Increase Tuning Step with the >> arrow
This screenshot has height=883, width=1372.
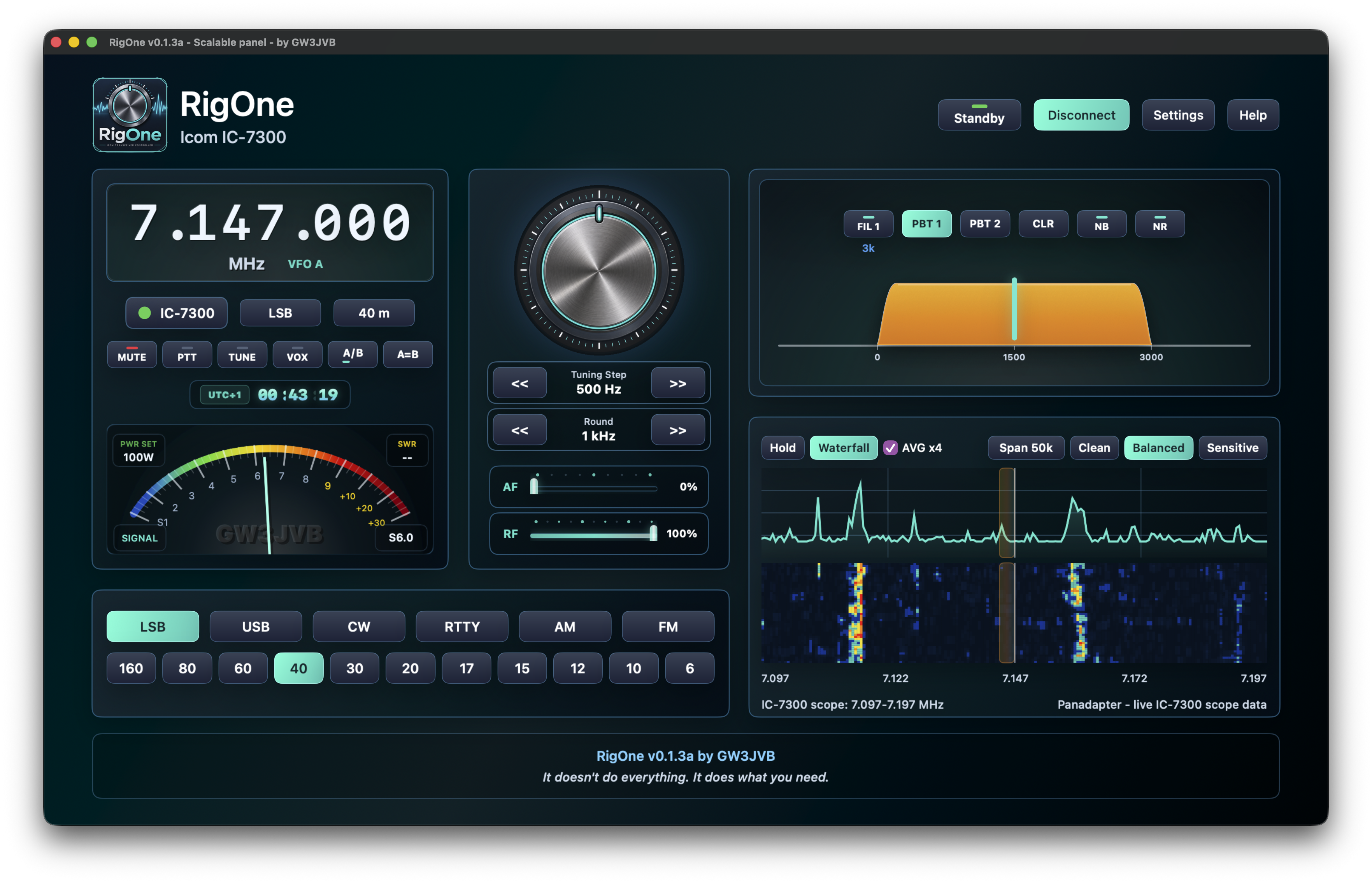click(677, 383)
